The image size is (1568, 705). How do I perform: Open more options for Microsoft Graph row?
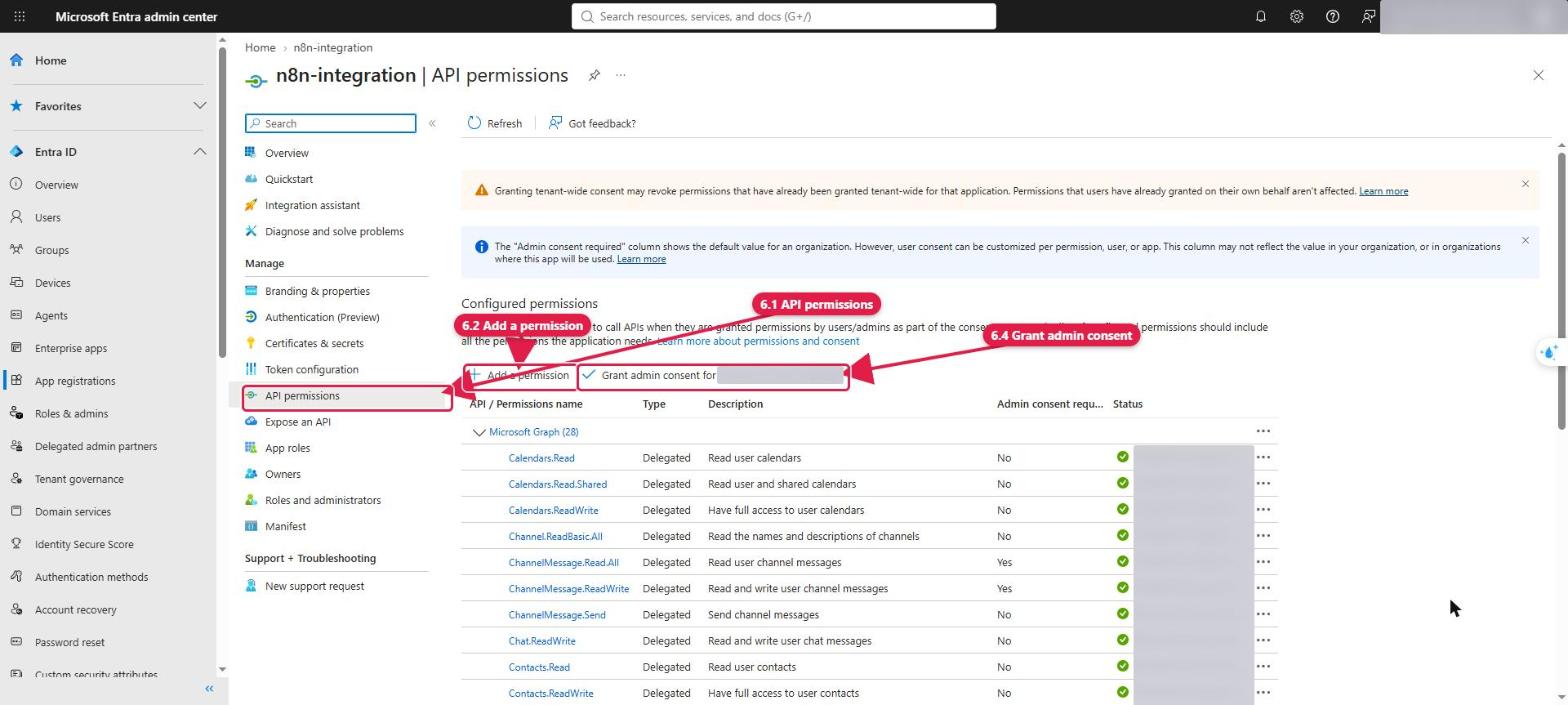coord(1263,431)
